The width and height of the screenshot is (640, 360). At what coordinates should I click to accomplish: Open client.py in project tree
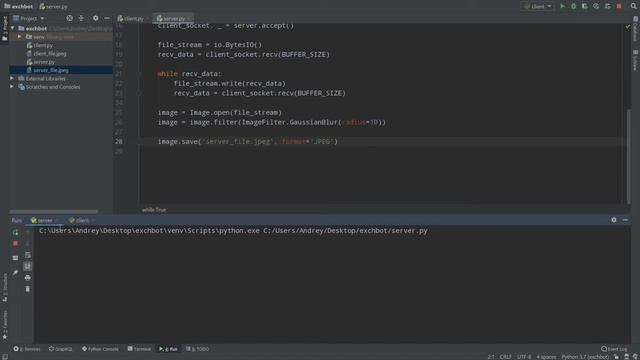click(40, 45)
